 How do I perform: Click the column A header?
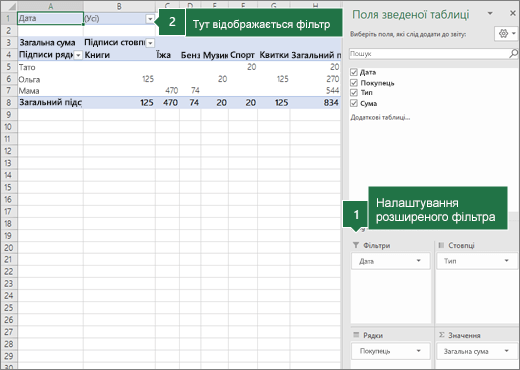point(50,6)
